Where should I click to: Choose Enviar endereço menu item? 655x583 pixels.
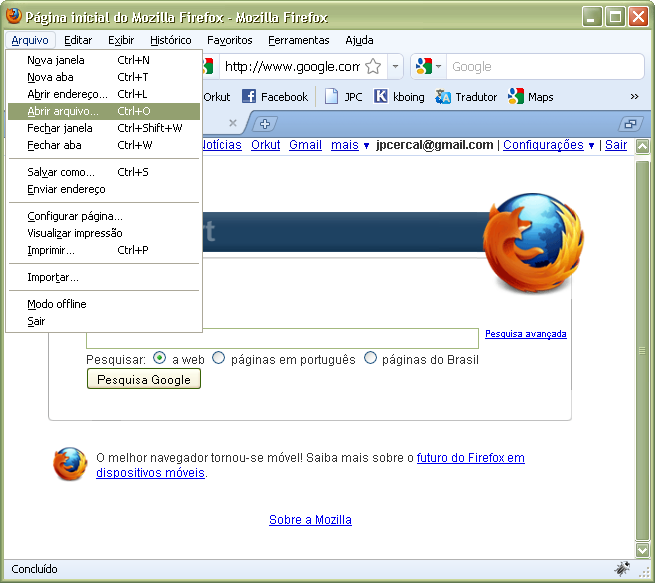click(104, 189)
